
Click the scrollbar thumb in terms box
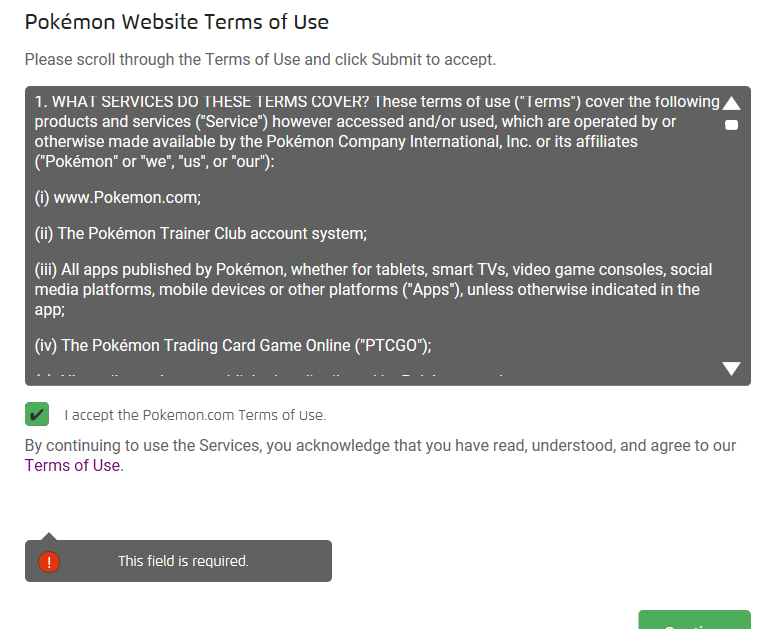(731, 125)
